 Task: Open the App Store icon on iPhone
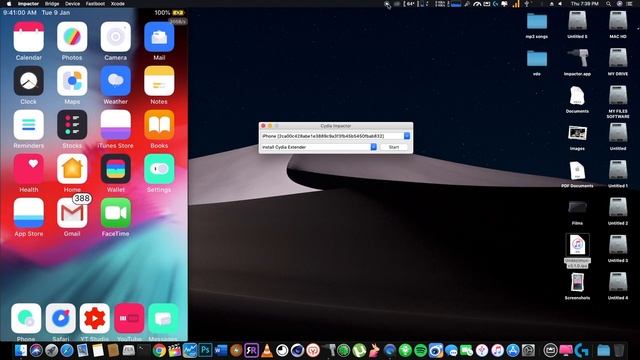pos(29,213)
